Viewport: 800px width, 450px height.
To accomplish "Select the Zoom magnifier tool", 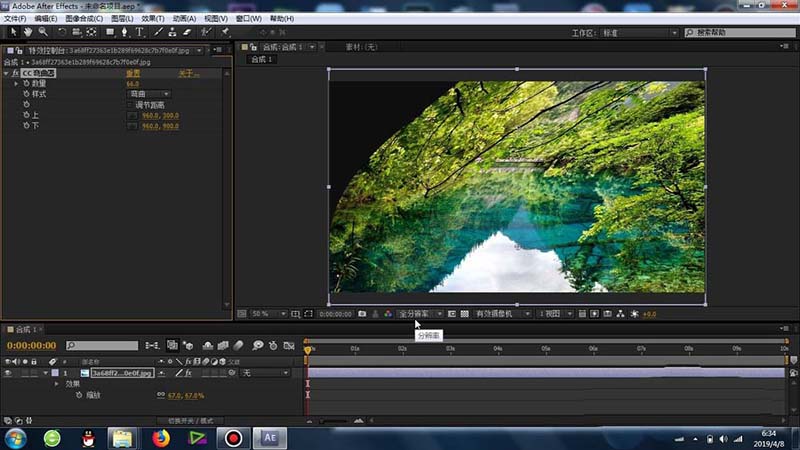I will [42, 32].
